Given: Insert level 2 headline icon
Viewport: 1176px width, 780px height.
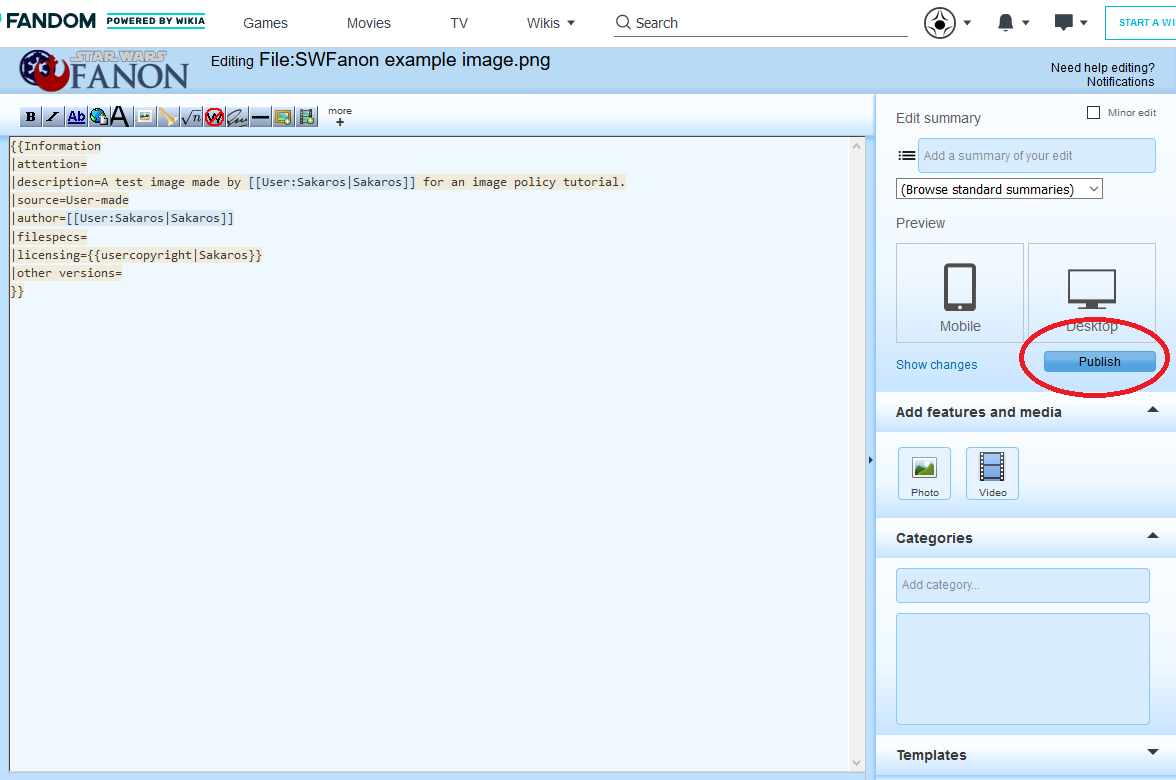Looking at the screenshot, I should point(121,116).
